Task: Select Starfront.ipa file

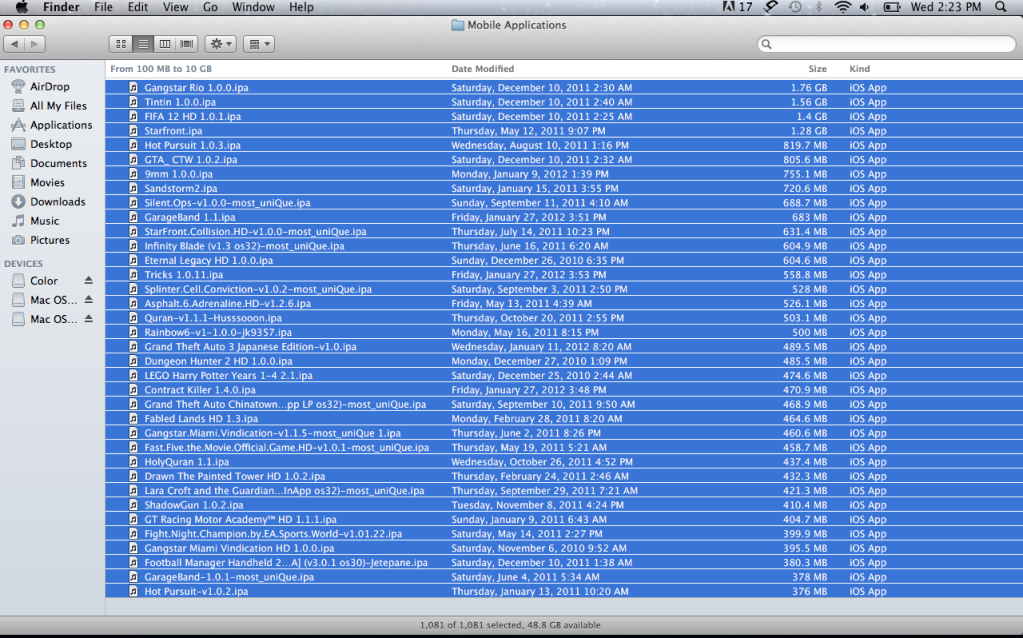Action: 564,130
